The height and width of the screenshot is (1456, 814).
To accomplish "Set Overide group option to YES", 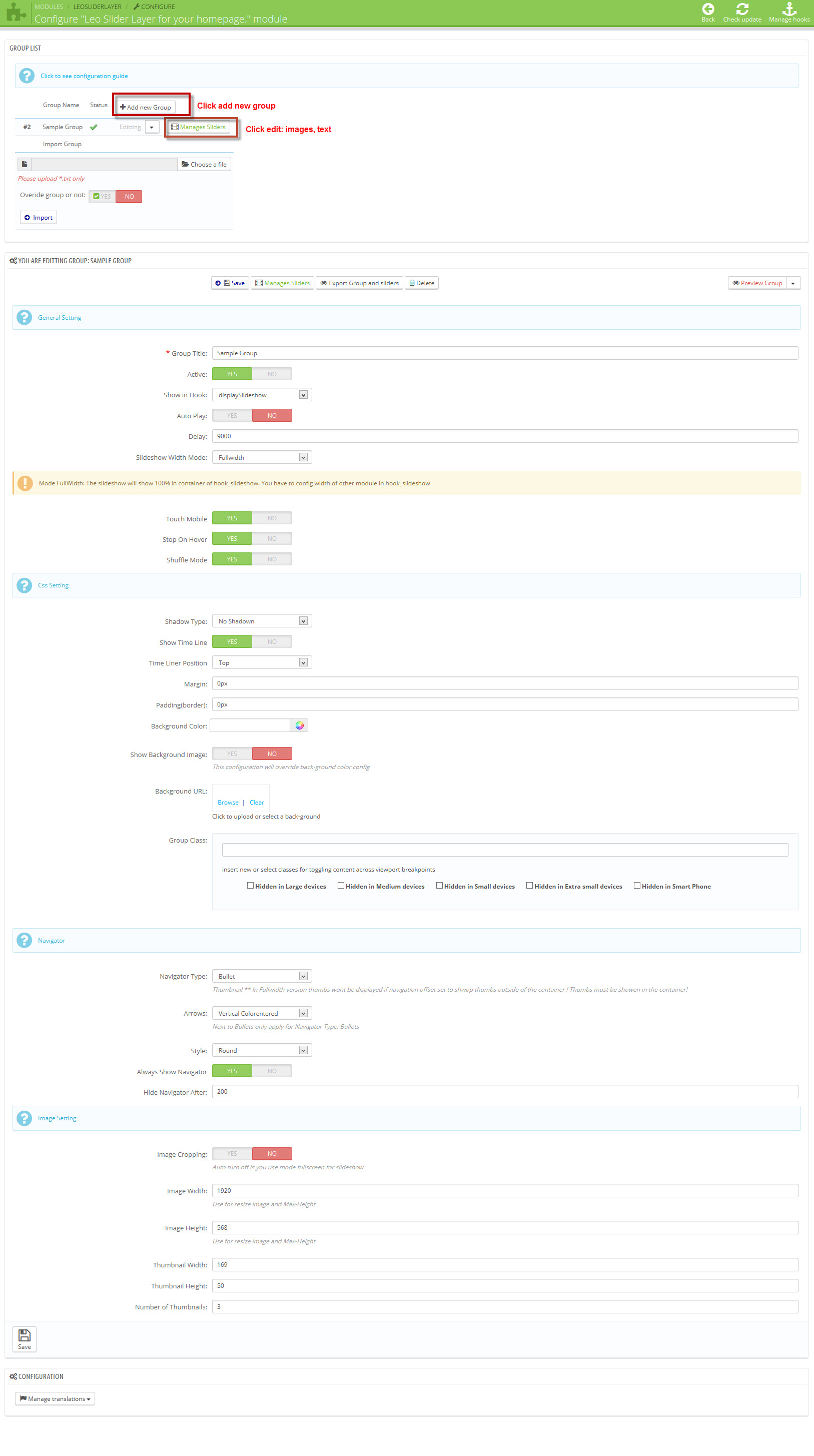I will point(103,197).
